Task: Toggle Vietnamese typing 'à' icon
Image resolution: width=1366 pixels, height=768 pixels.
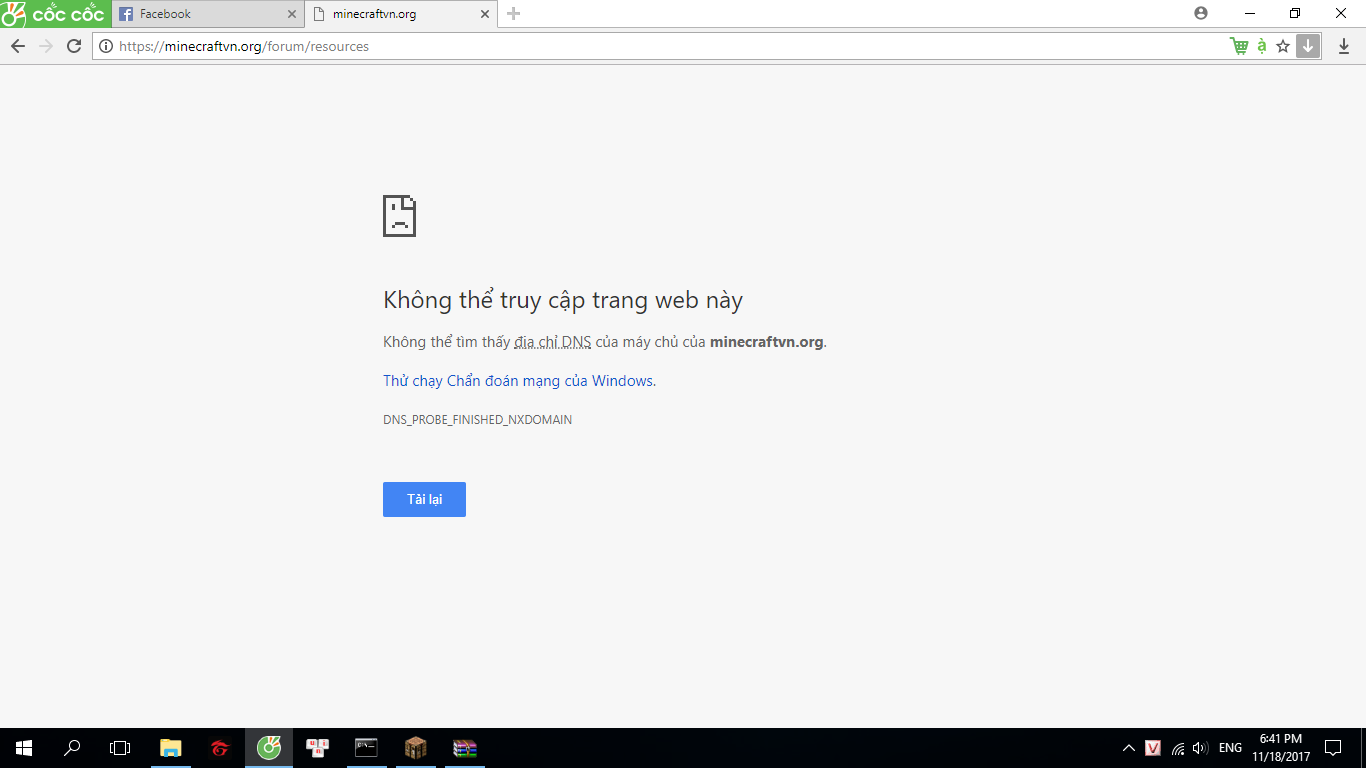Action: (x=1262, y=46)
